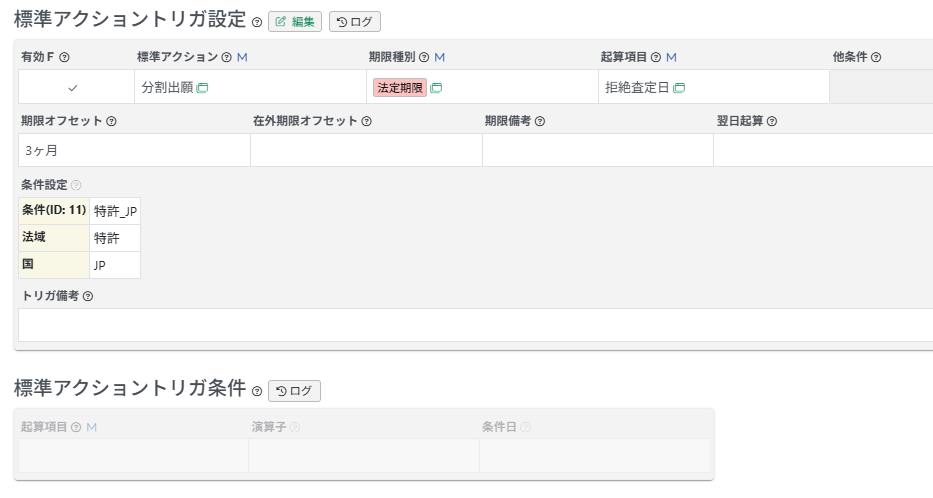Open ログ for 標準アクショントリガ条件
Screen dimensions: 933x498
(294, 391)
